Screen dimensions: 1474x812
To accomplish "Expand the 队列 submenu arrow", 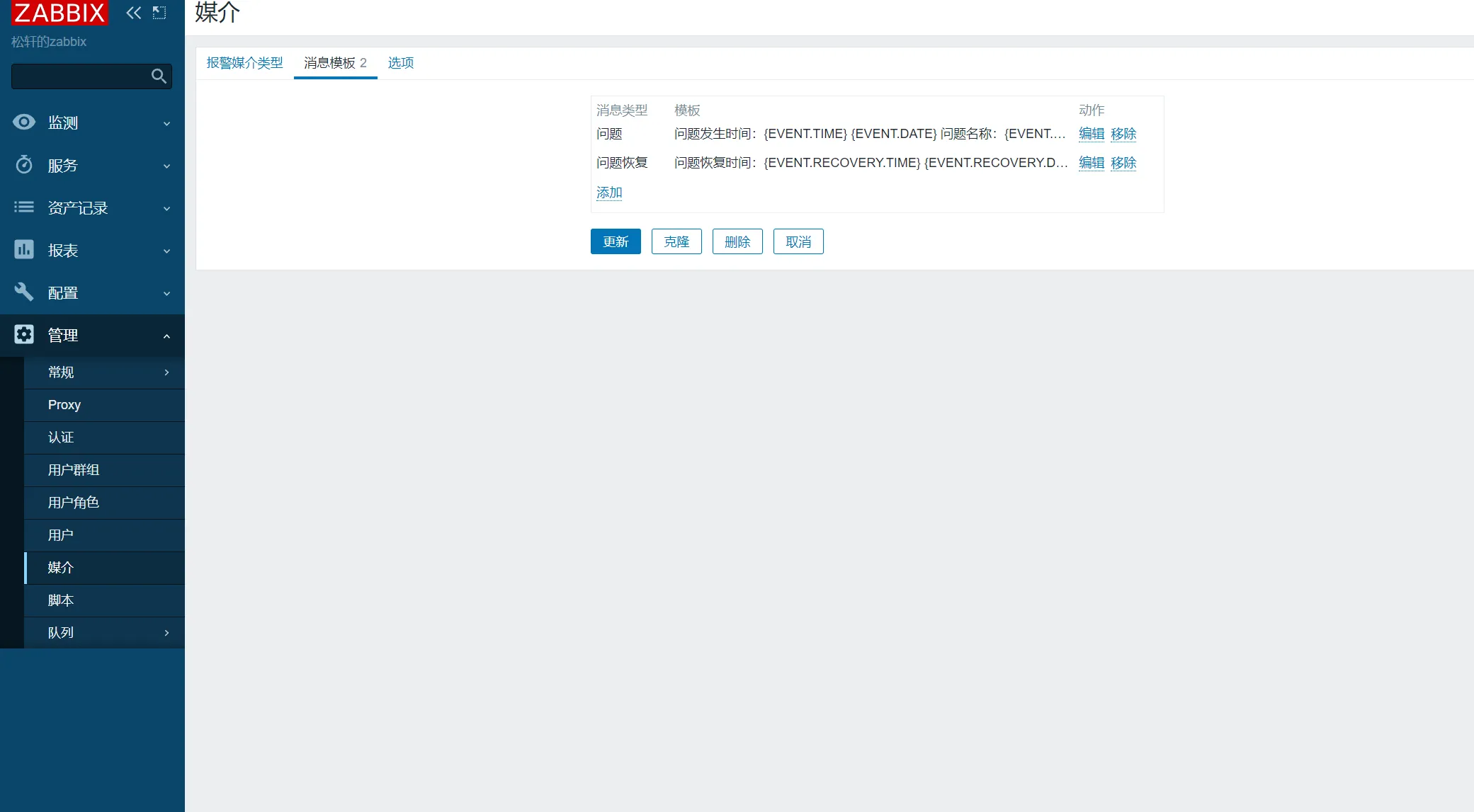I will click(x=166, y=633).
